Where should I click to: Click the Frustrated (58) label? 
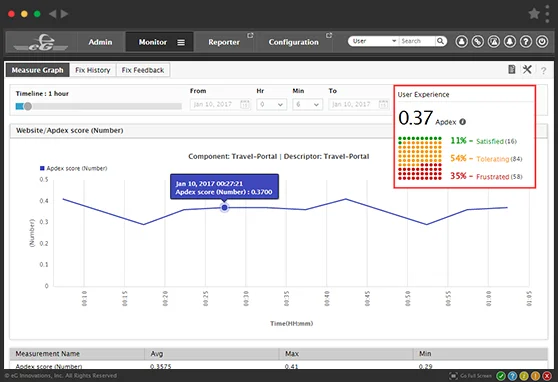pos(499,177)
